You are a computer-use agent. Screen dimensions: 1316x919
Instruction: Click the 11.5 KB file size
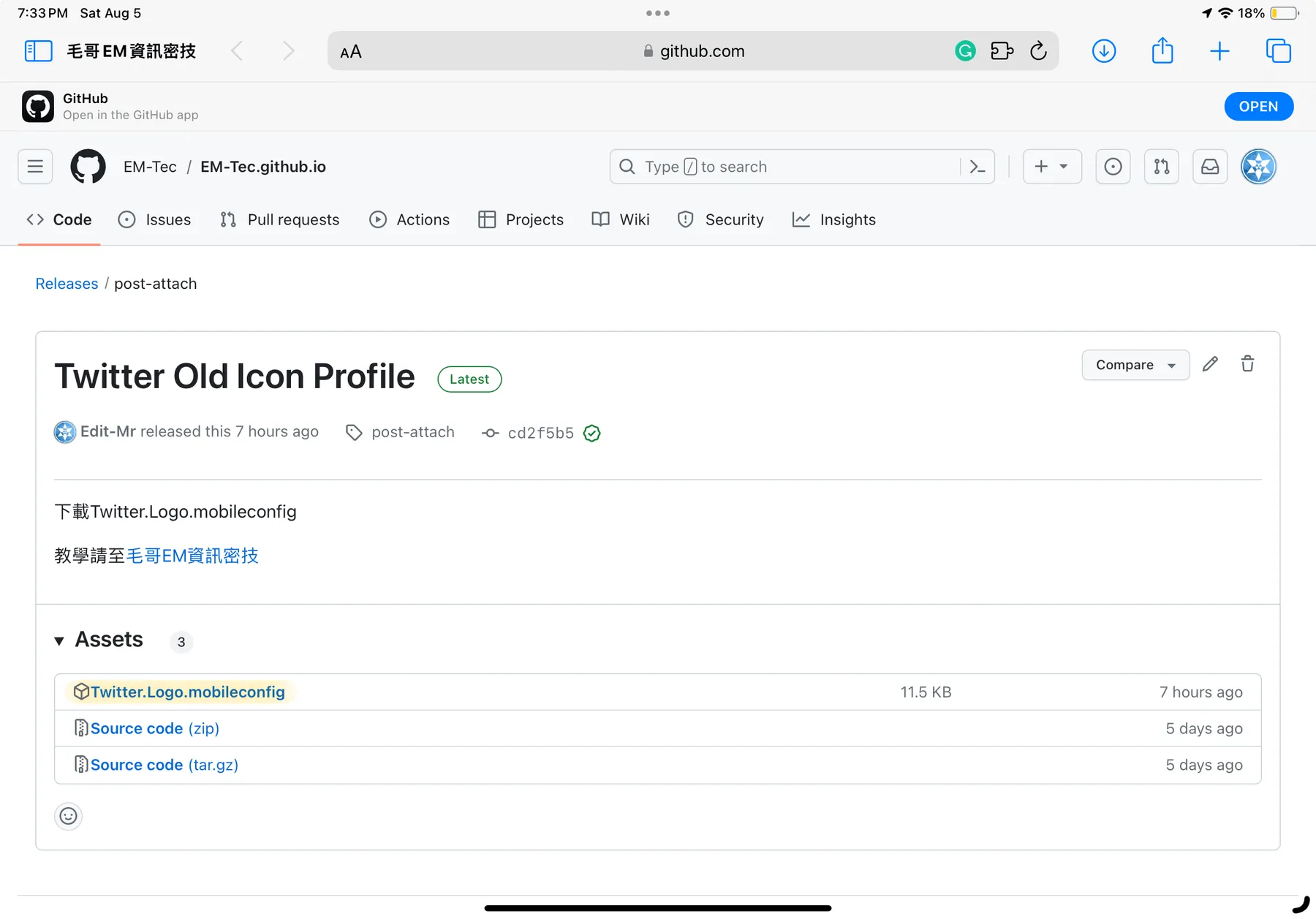[x=926, y=692]
